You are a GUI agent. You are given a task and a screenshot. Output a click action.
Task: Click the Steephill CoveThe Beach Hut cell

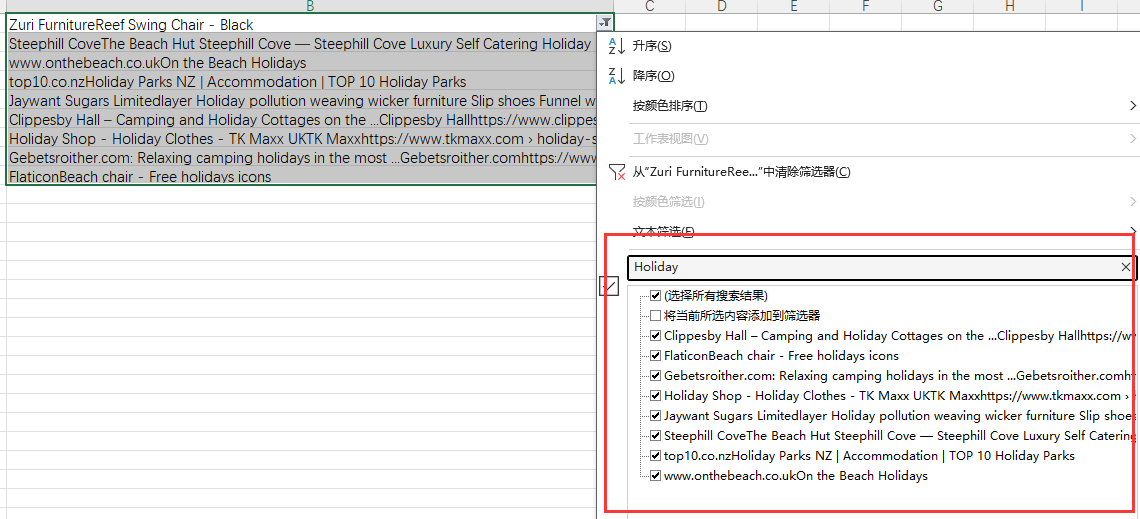pyautogui.click(x=301, y=44)
